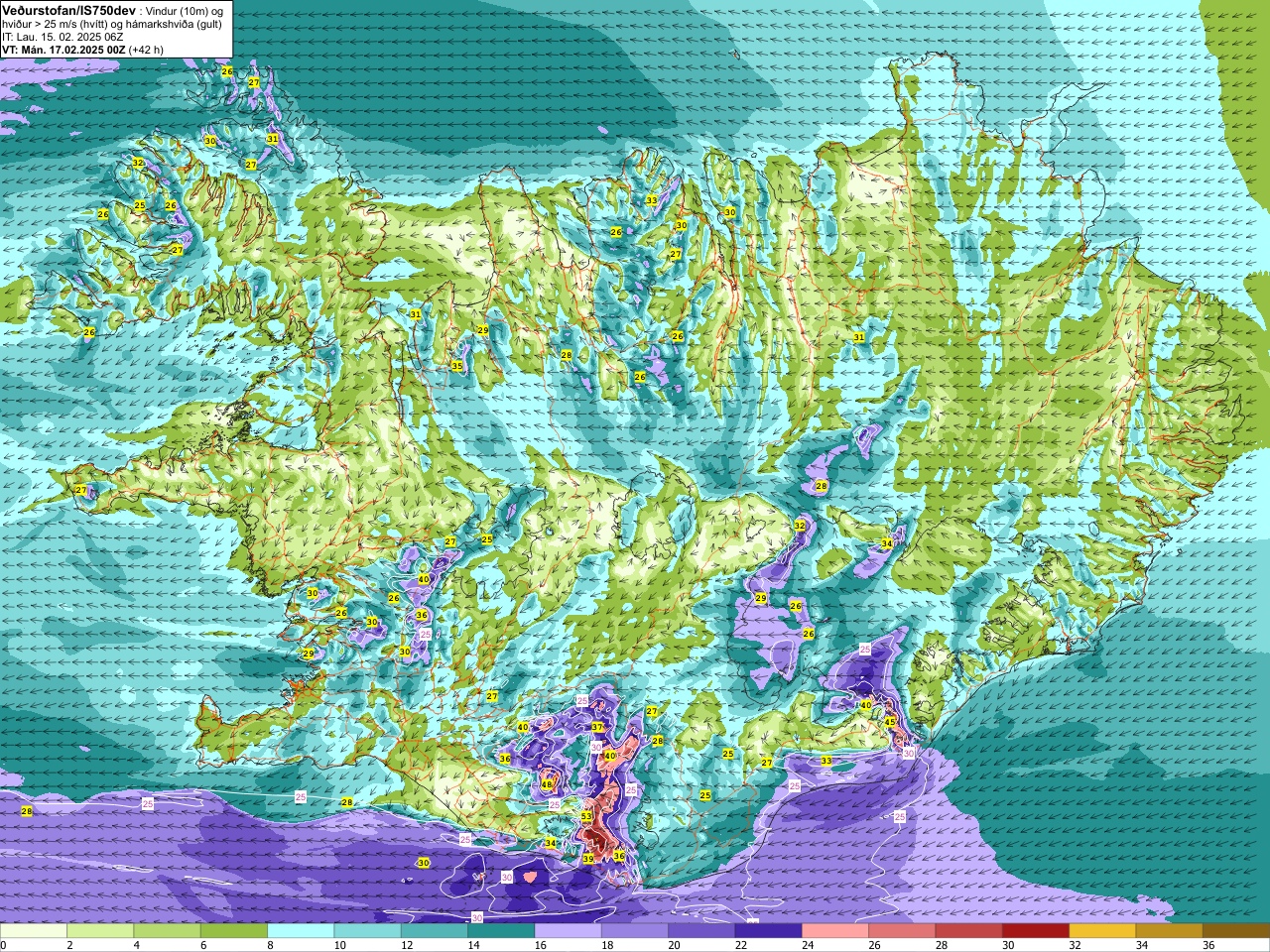This screenshot has height=952, width=1270.
Task: Click the 'IT: Lau. 15. 02. 2025 06Z' line
Action: 63,37
